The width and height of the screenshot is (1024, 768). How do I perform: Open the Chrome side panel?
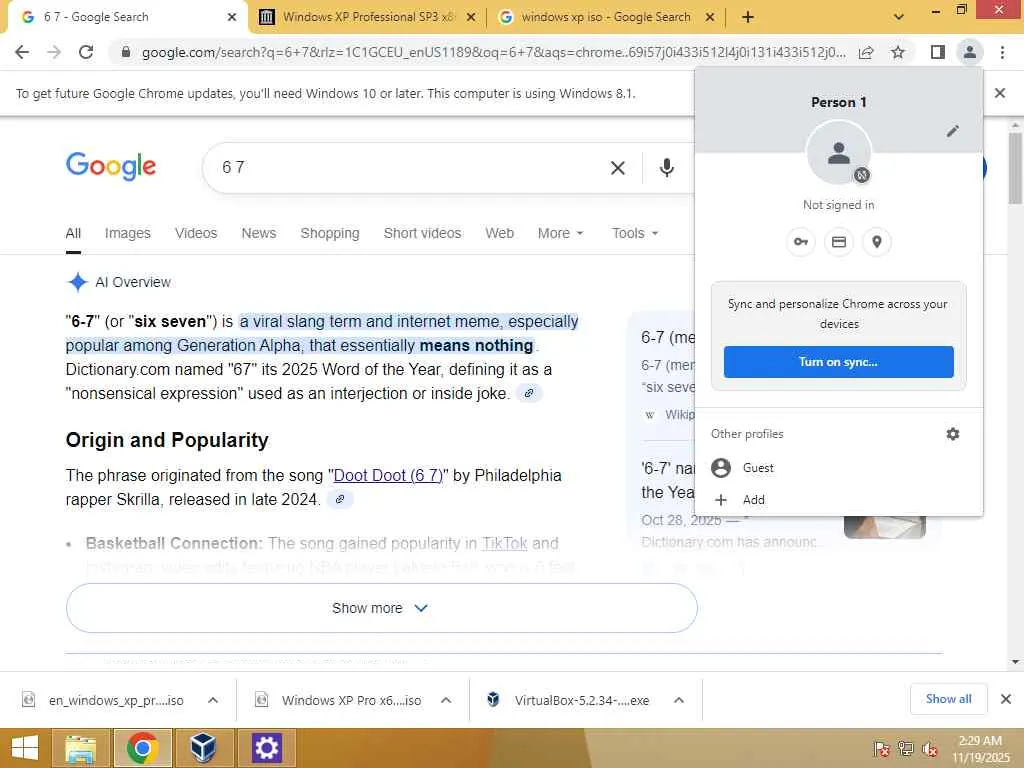938,52
